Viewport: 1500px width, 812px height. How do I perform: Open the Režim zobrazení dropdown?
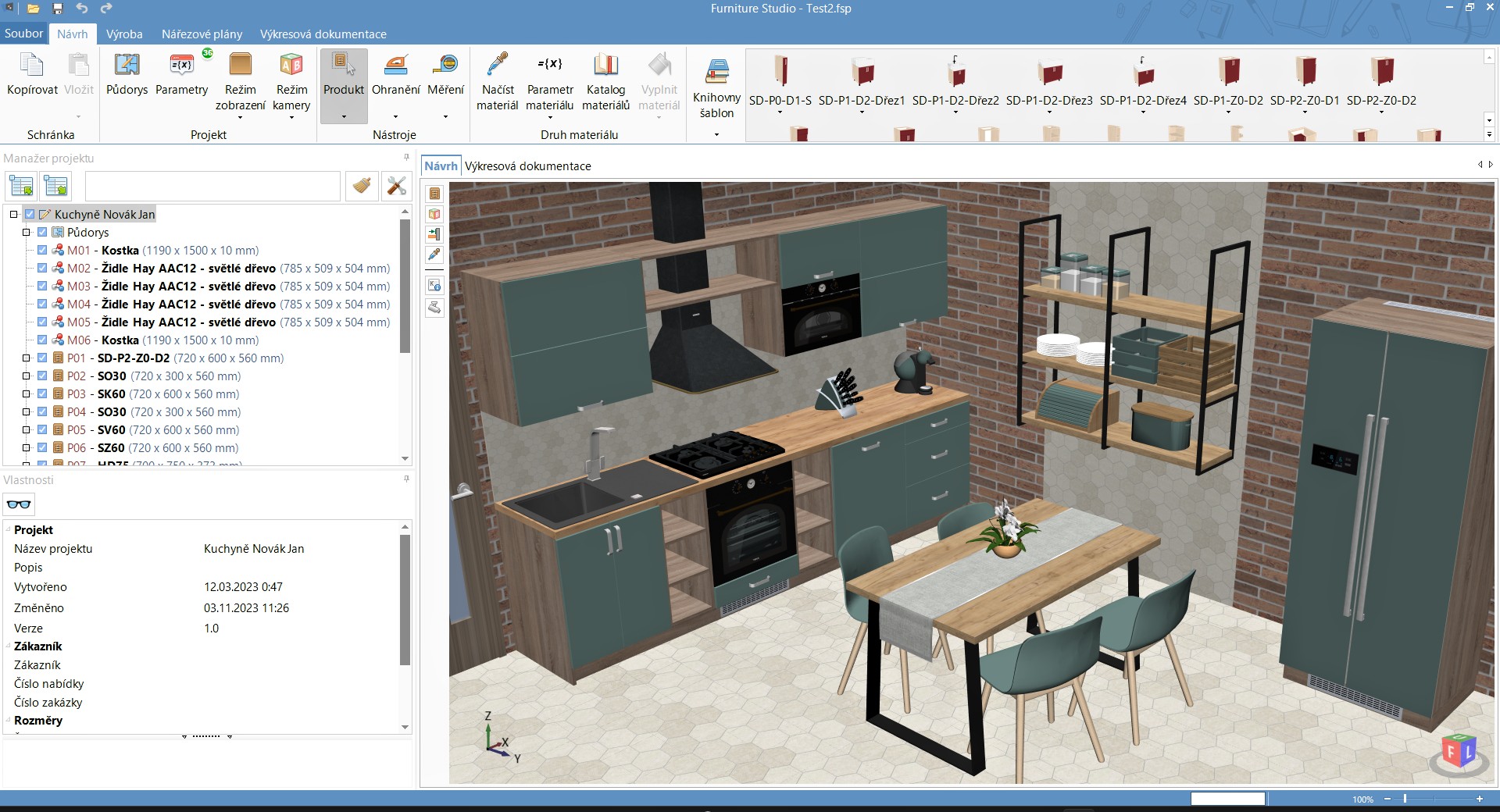[240, 118]
